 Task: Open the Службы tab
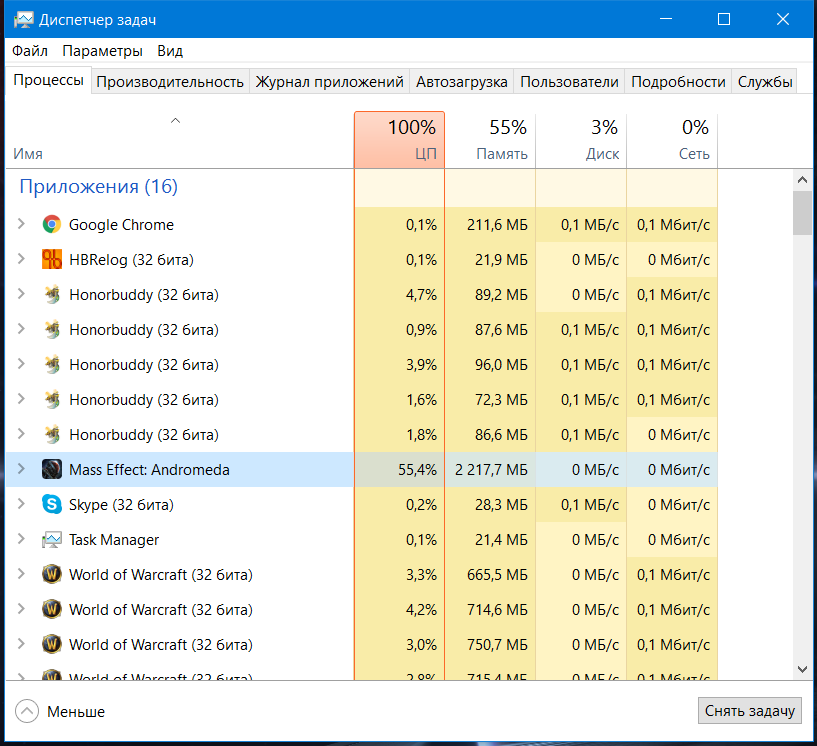point(765,82)
